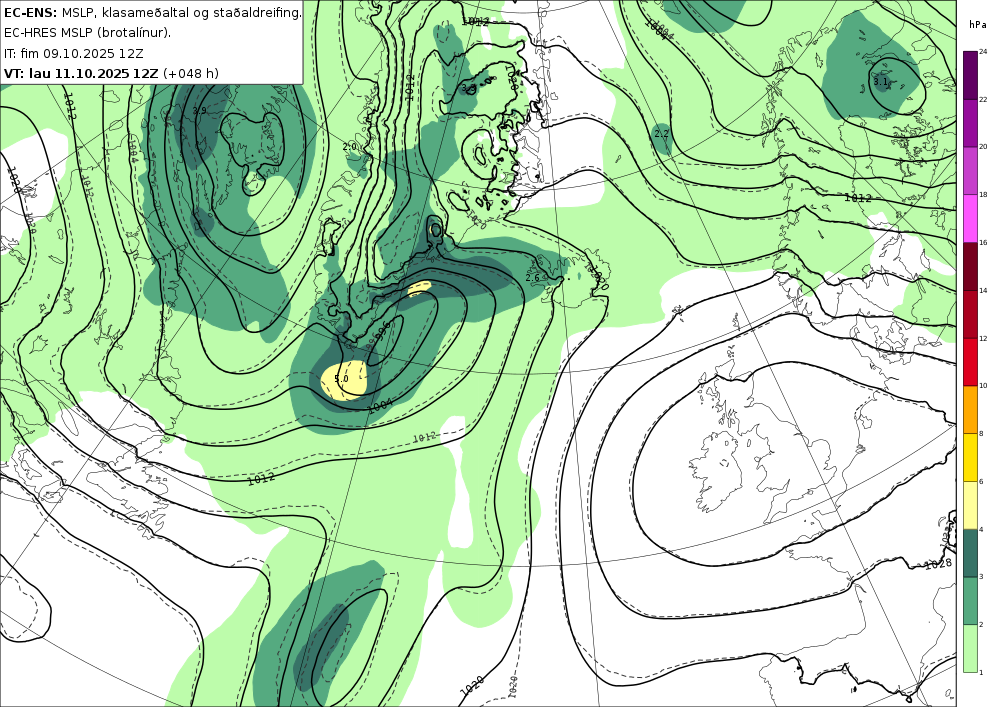
Task: Click the 'EC-HRES MSLP (brotalínur)' line
Action: pos(87,33)
